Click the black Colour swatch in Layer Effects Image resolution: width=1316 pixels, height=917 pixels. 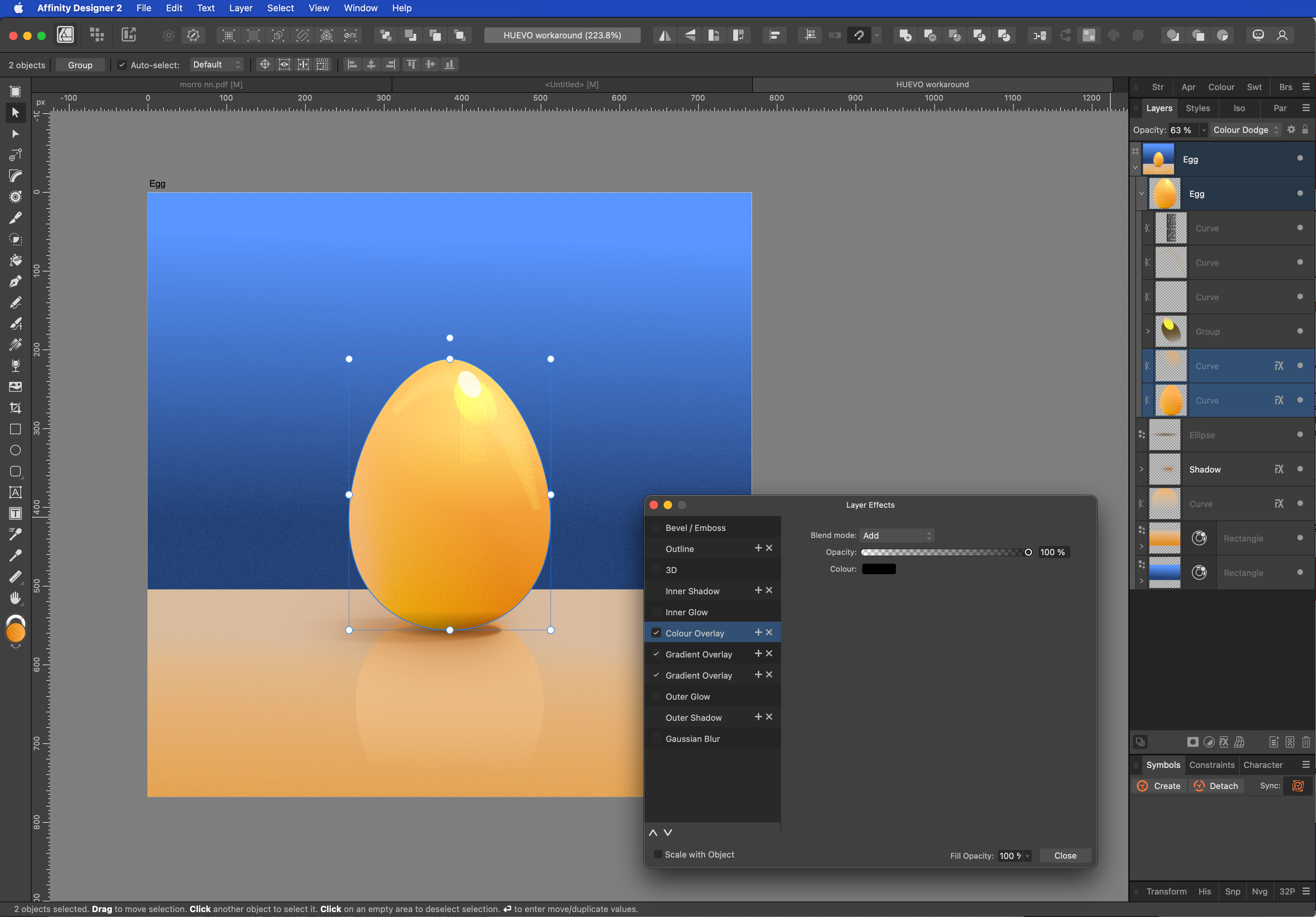point(878,569)
